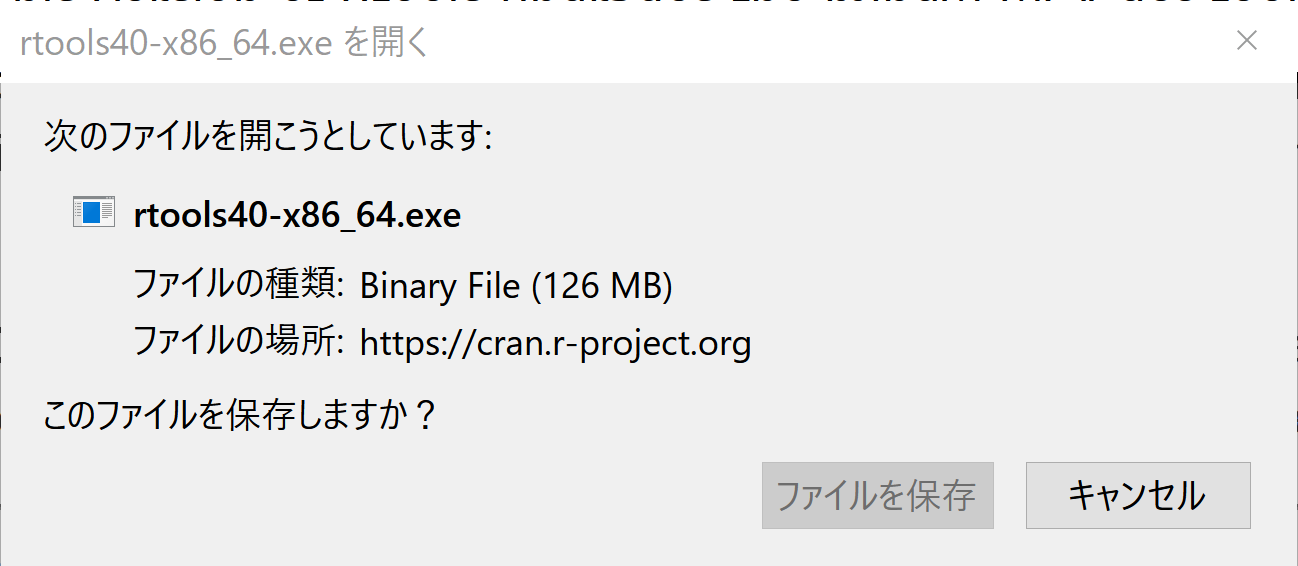Click the https://cran.r-project.org location text
This screenshot has width=1298, height=566.
coord(555,343)
